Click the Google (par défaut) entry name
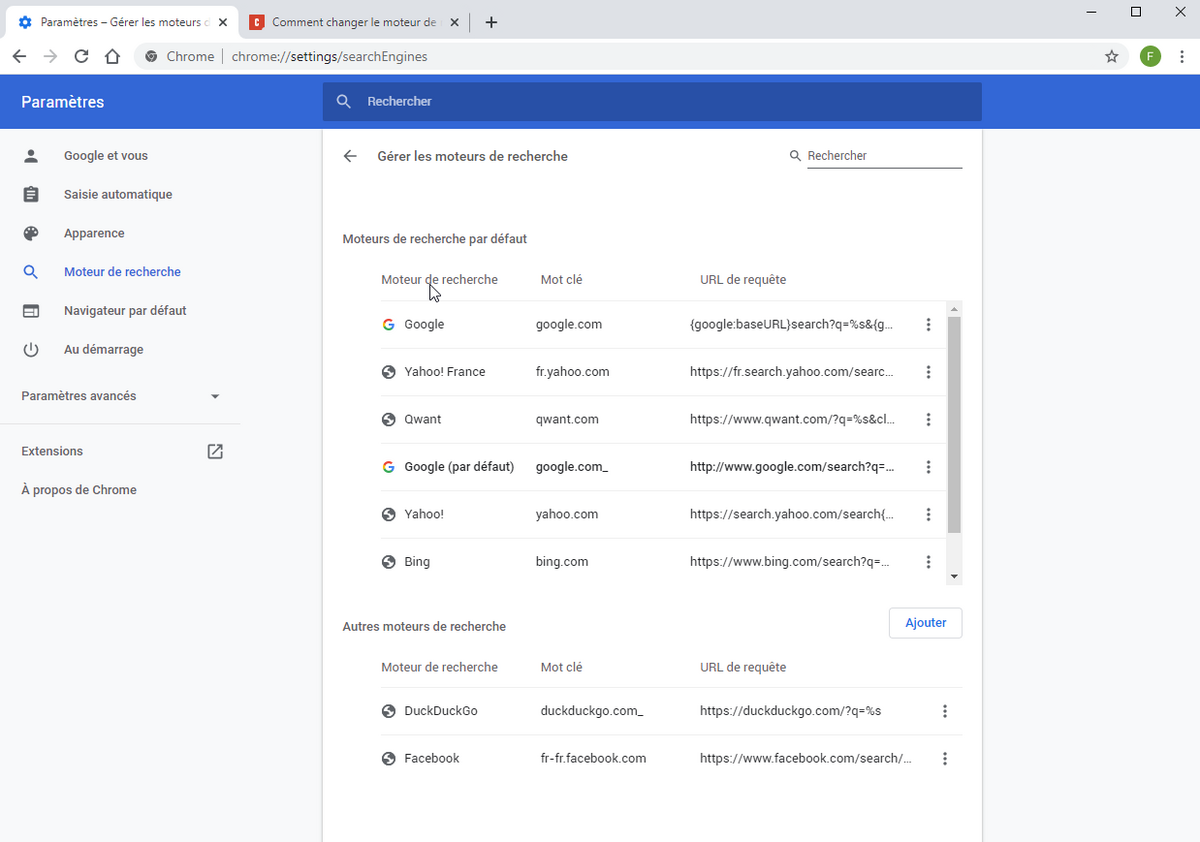Screen dimensions: 1200x842 click(x=459, y=467)
